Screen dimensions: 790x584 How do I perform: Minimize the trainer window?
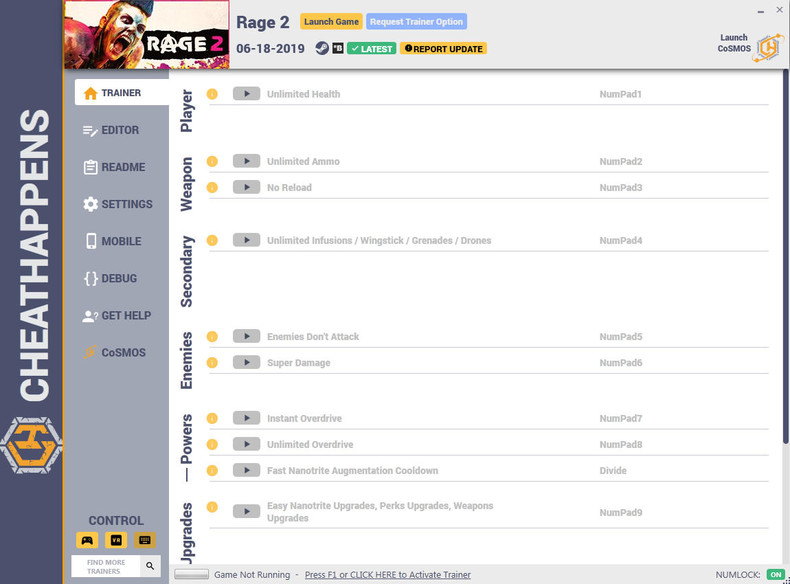[760, 11]
